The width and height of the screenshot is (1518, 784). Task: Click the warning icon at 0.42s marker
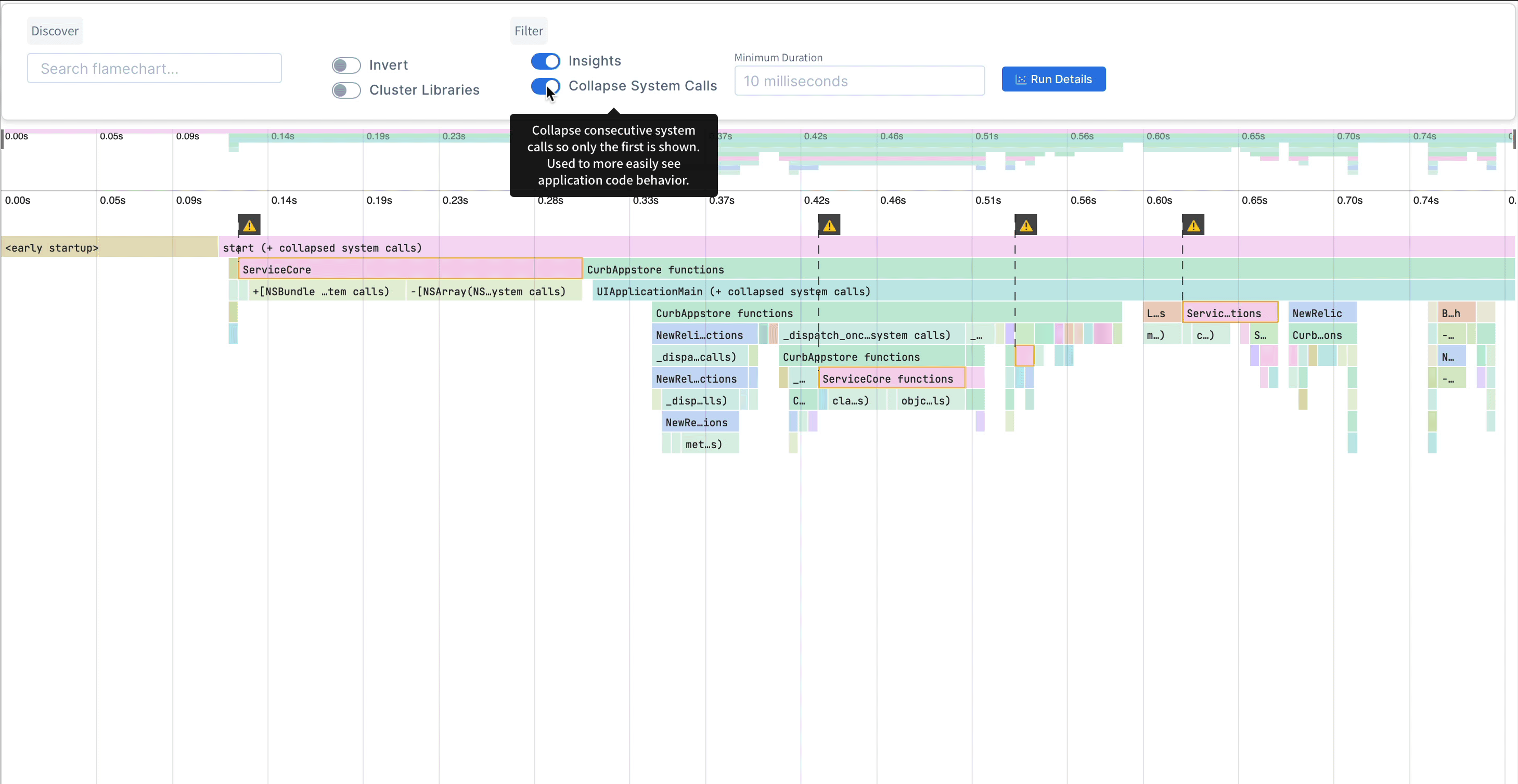click(830, 225)
